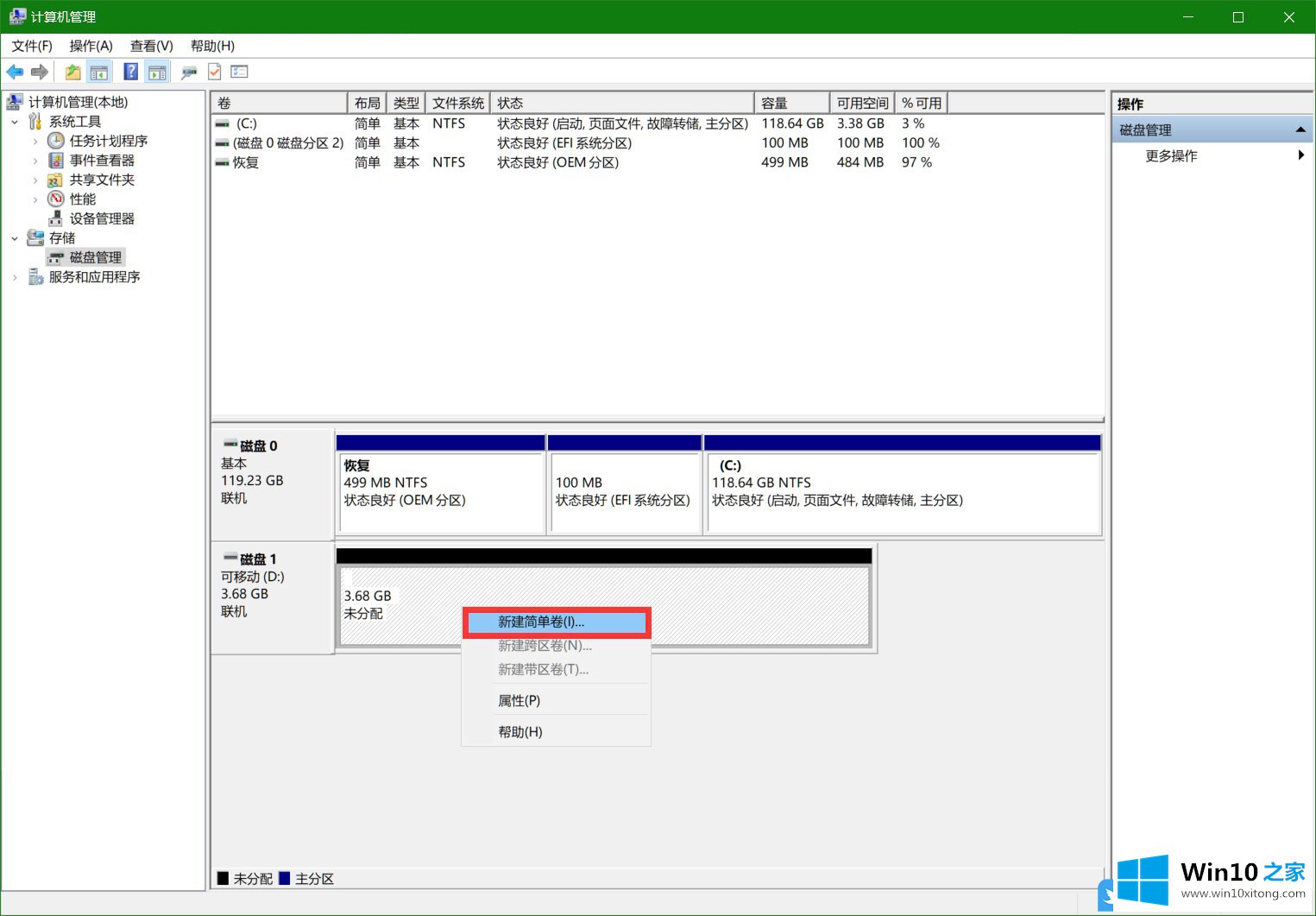Click the Device Manager icon in tree
The image size is (1316, 916).
pyautogui.click(x=56, y=218)
